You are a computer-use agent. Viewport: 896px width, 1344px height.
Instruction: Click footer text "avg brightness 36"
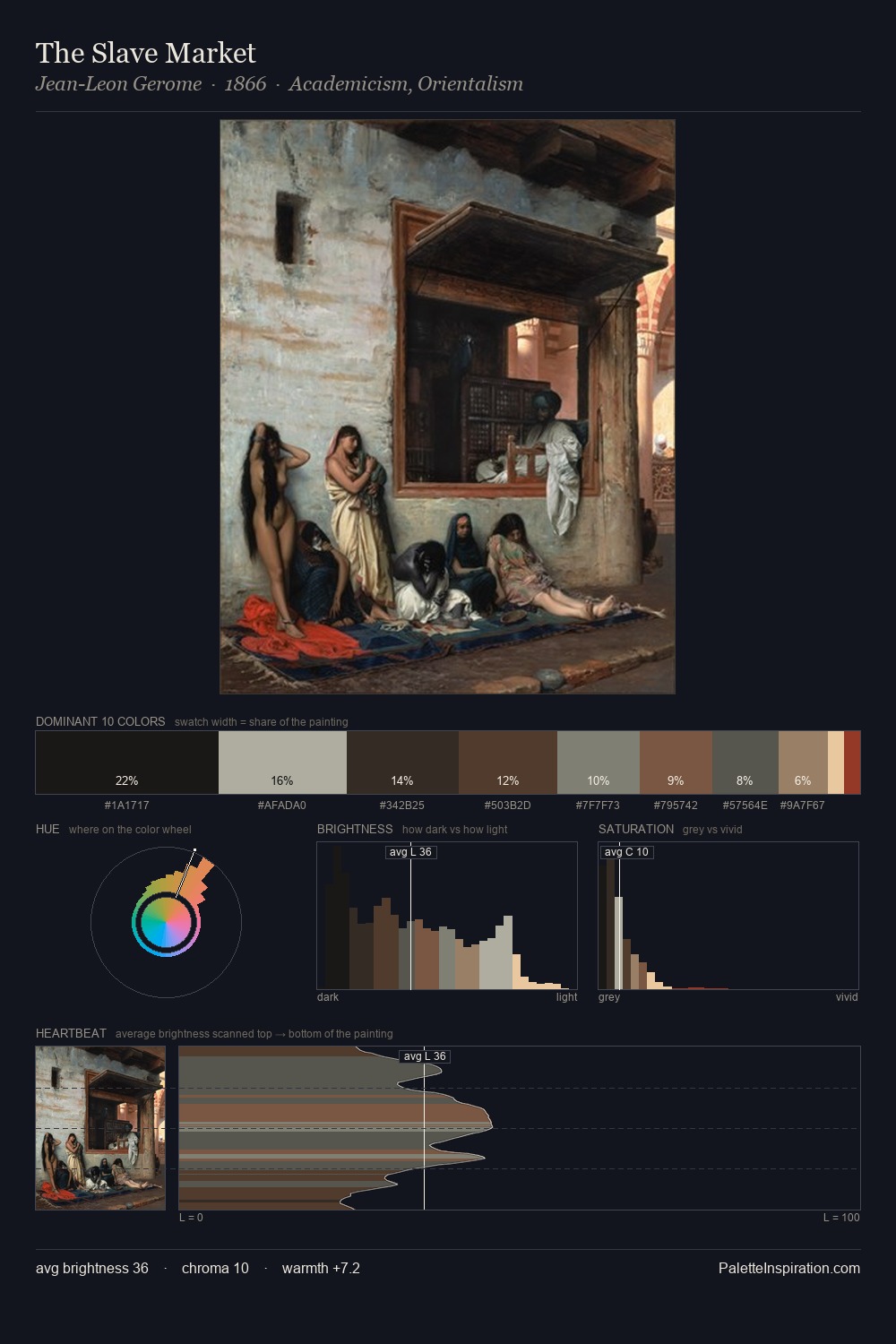pos(92,1269)
